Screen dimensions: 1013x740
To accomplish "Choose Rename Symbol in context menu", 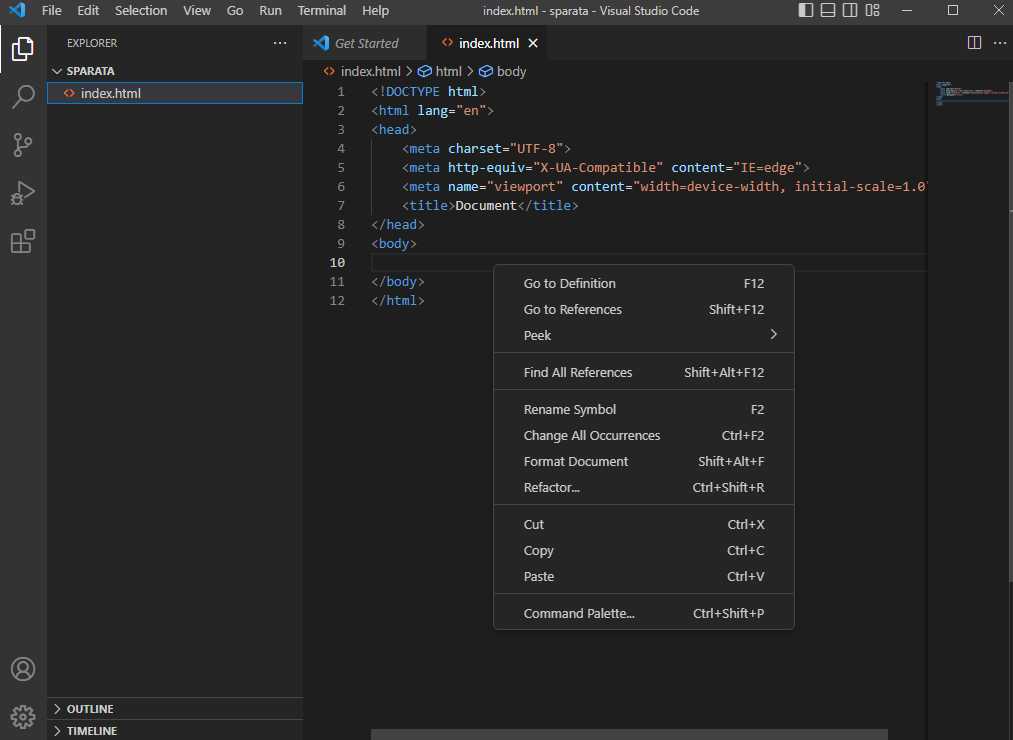I will point(643,409).
